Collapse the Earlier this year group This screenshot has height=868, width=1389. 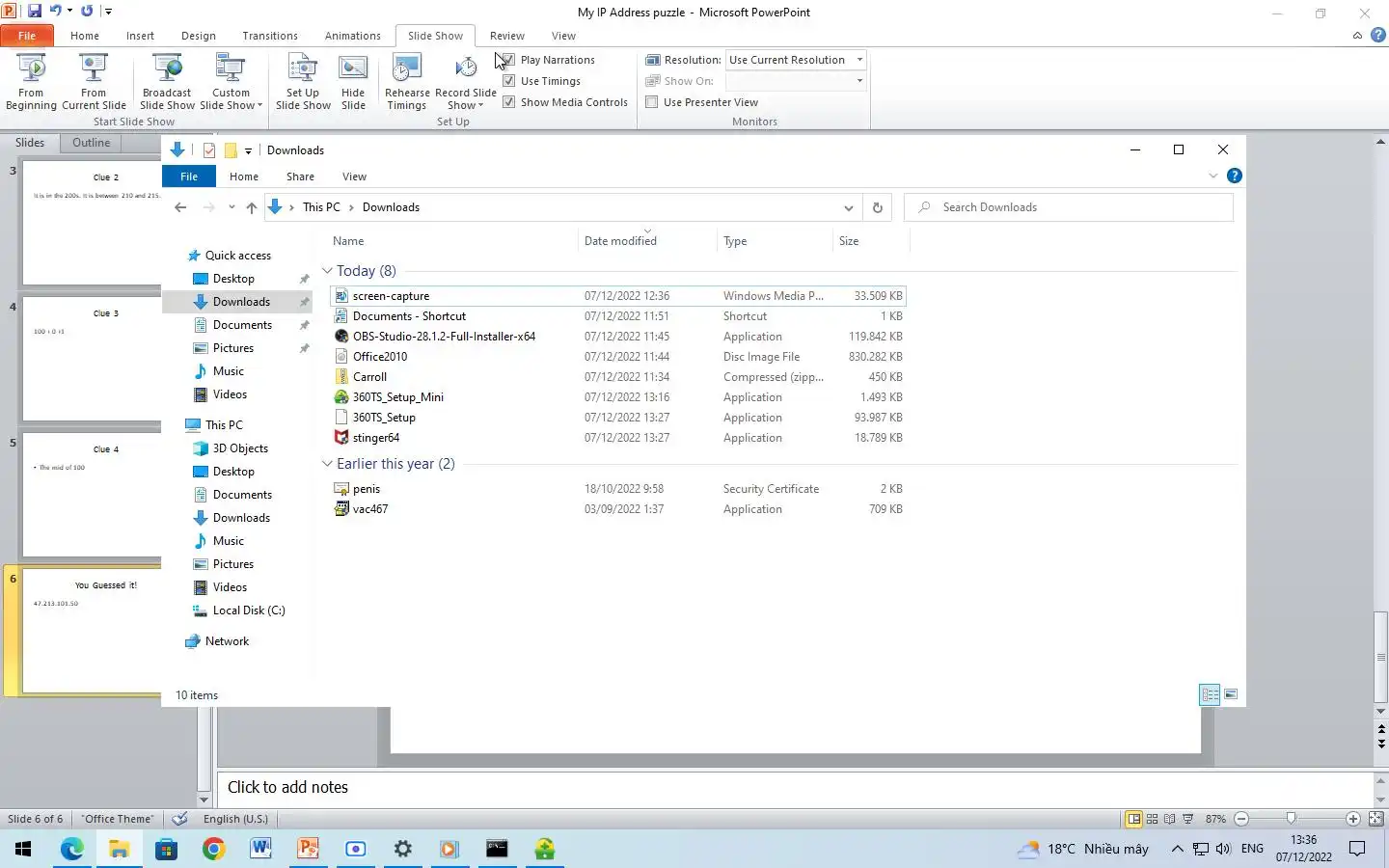point(327,464)
